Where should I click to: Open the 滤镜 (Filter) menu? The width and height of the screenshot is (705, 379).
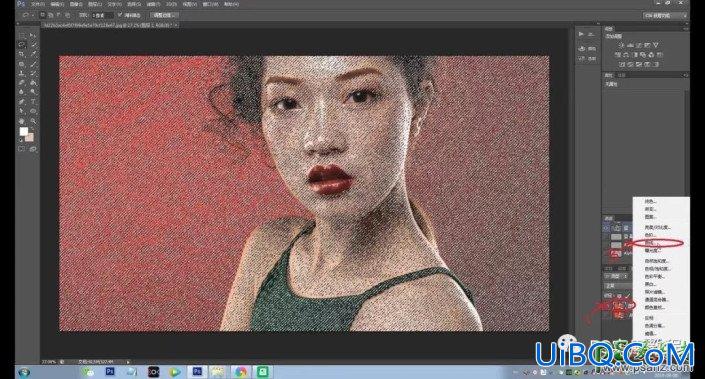coord(154,4)
